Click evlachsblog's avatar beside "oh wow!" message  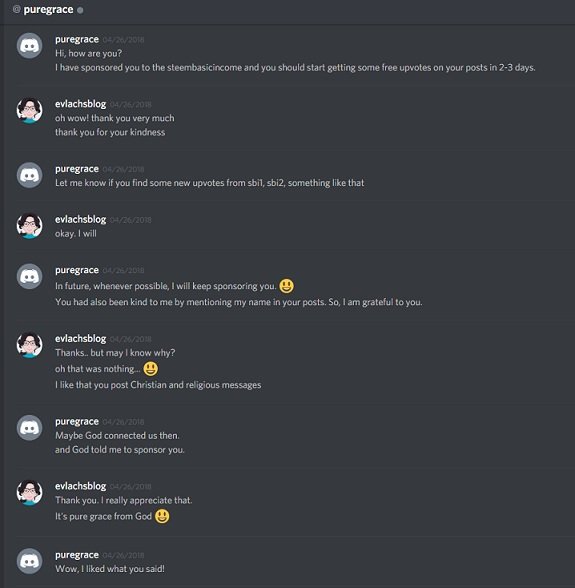(29, 110)
